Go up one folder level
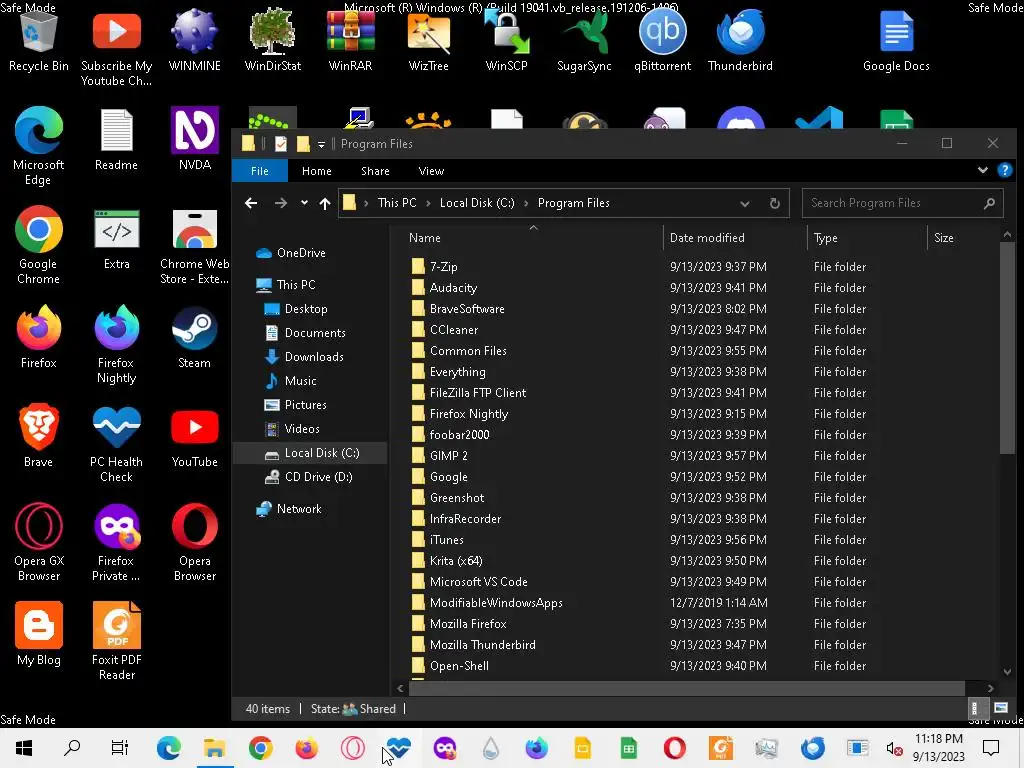 [325, 203]
